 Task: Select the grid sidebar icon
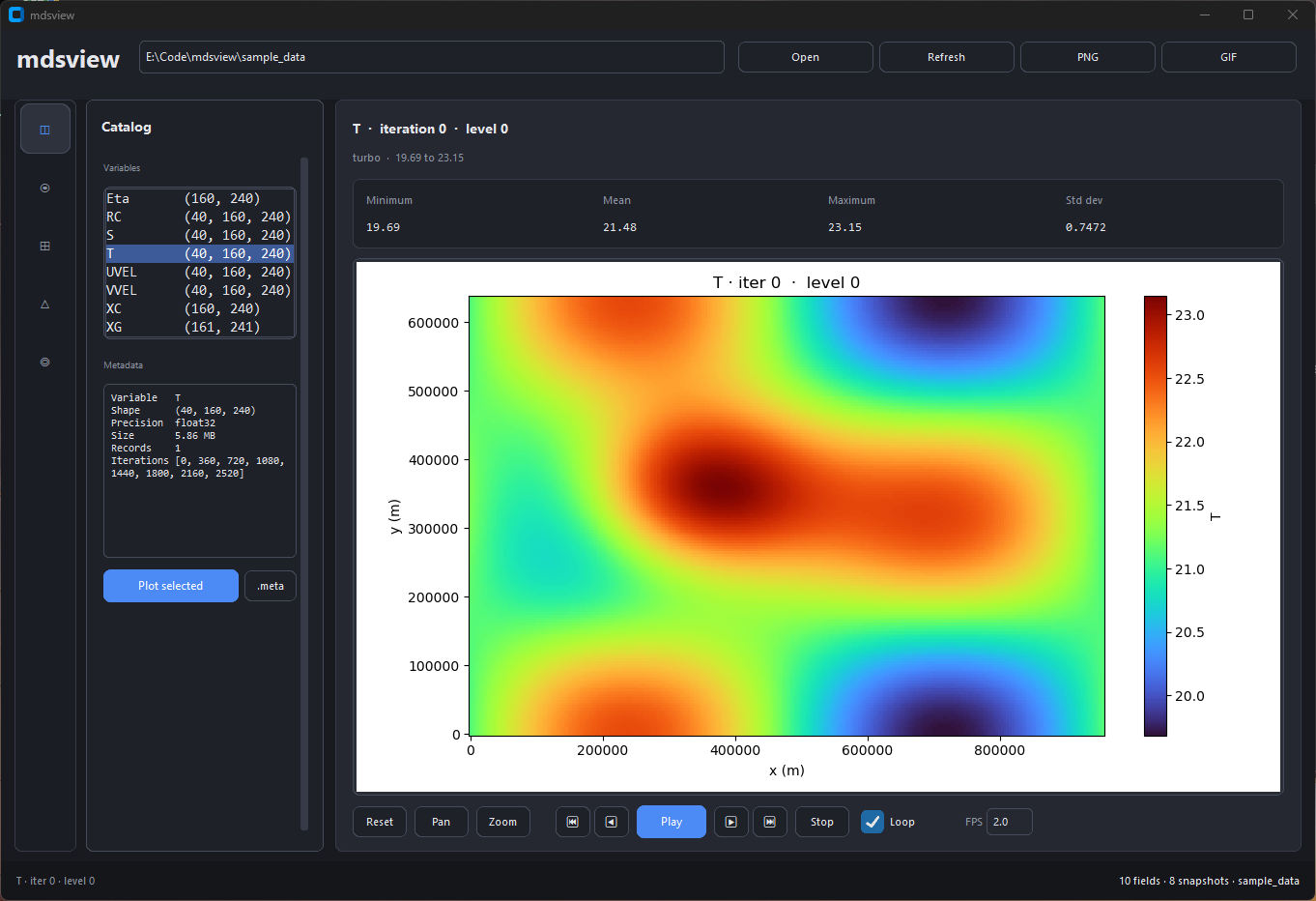pos(45,246)
